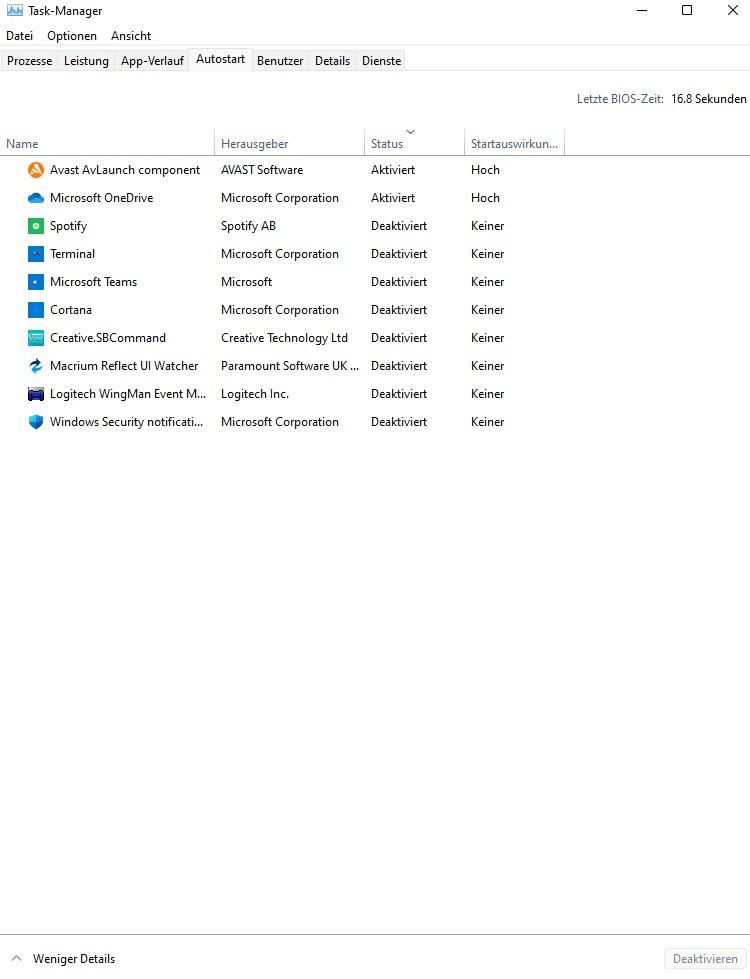
Task: Click the Avast AvLaunch orange icon
Action: tap(36, 170)
